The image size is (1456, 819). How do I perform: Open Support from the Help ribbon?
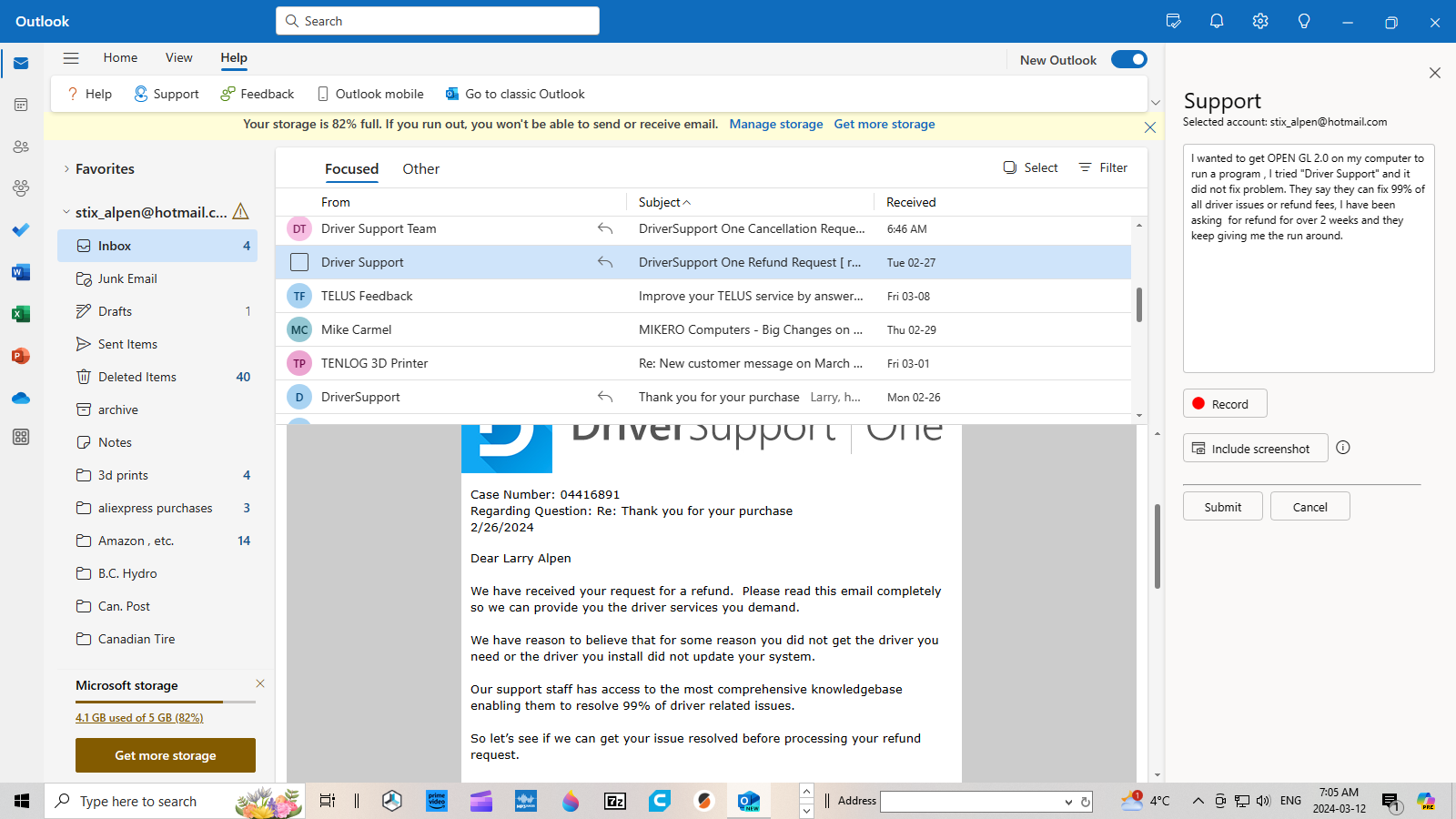click(167, 94)
